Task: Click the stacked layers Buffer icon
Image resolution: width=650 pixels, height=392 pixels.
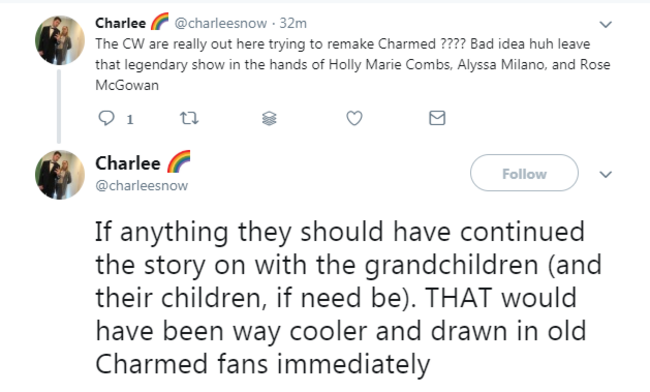Action: tap(269, 119)
